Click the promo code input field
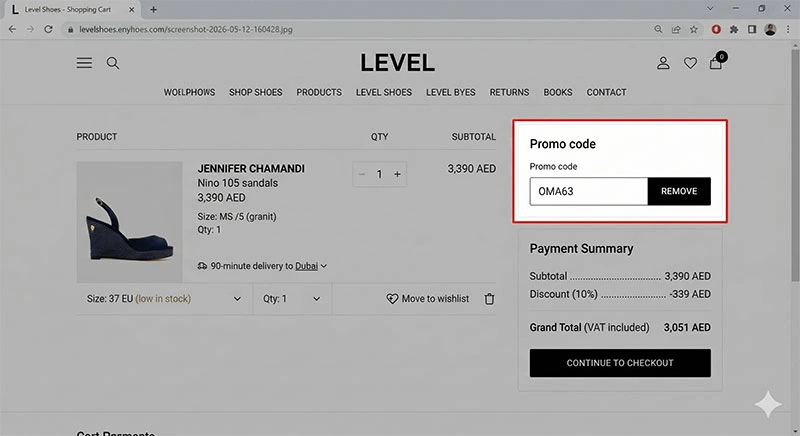The width and height of the screenshot is (800, 436). tap(589, 191)
